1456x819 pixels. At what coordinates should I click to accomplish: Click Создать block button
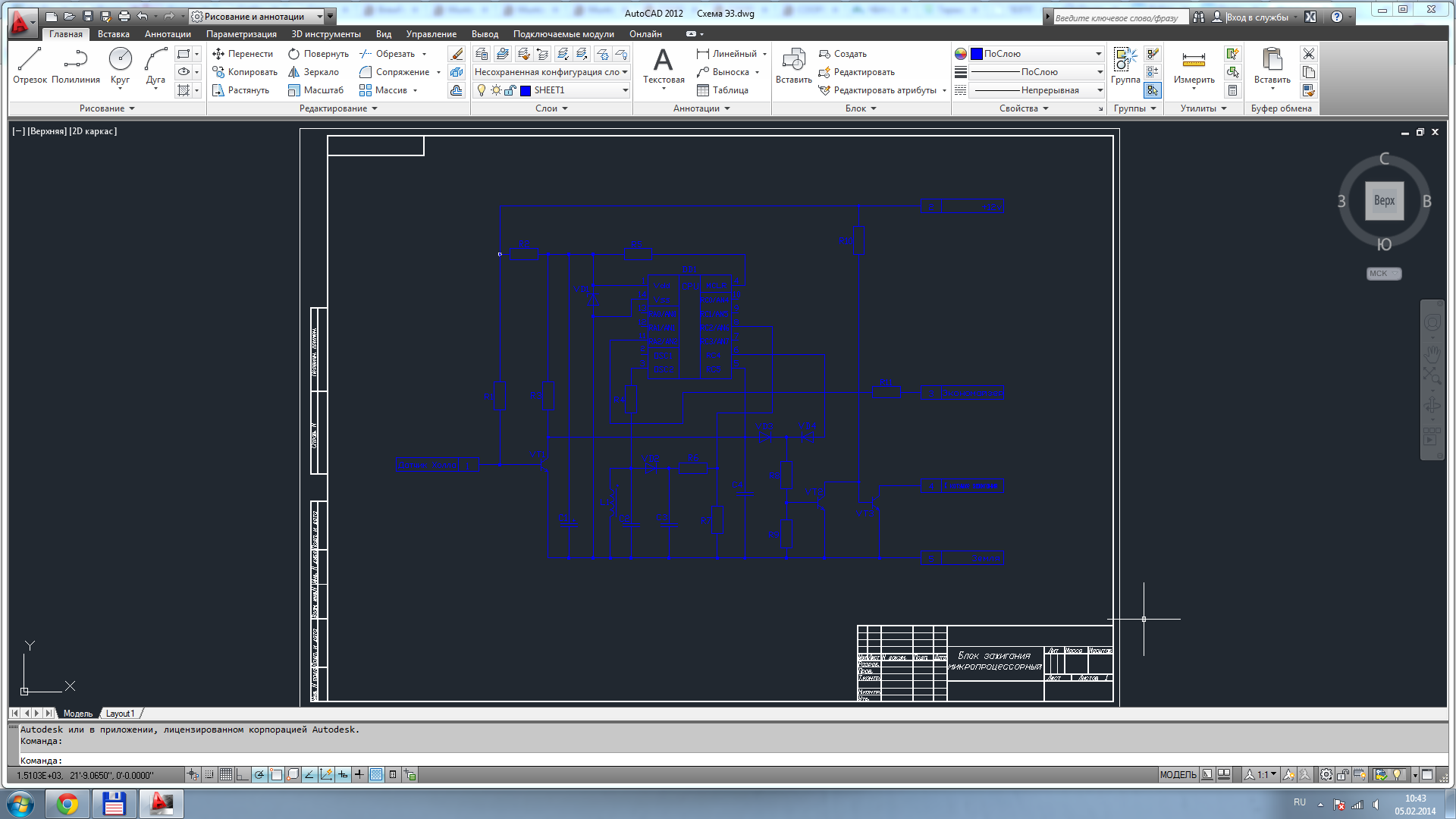[x=843, y=54]
